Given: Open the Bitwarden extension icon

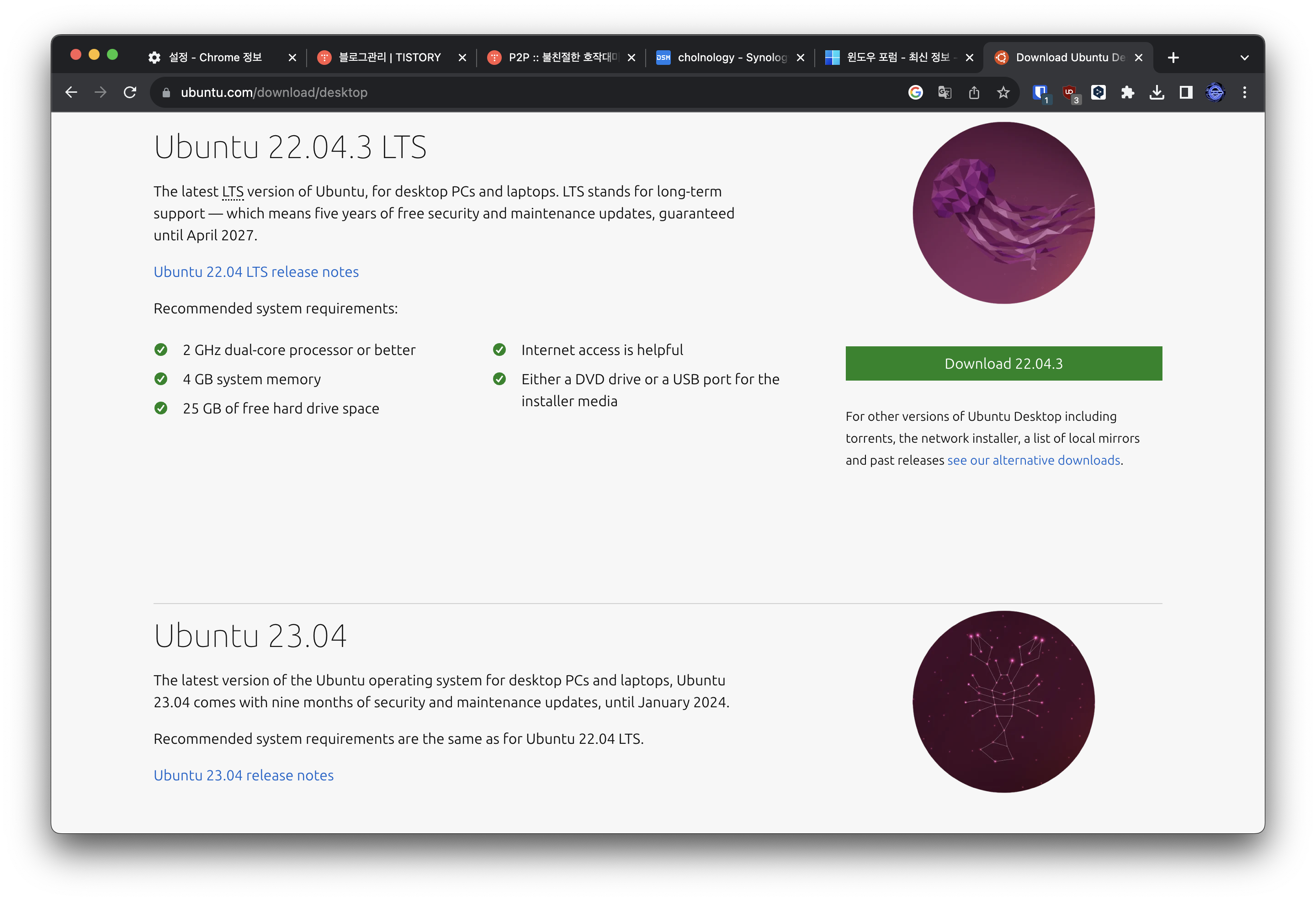Looking at the screenshot, I should [1040, 93].
